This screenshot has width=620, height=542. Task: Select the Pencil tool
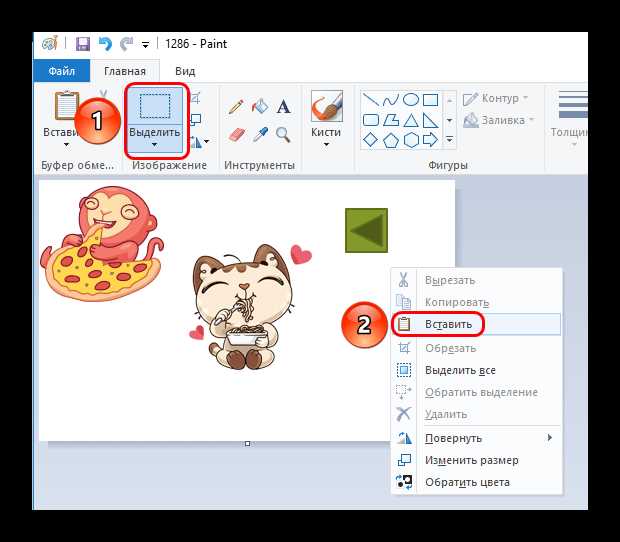pyautogui.click(x=236, y=107)
